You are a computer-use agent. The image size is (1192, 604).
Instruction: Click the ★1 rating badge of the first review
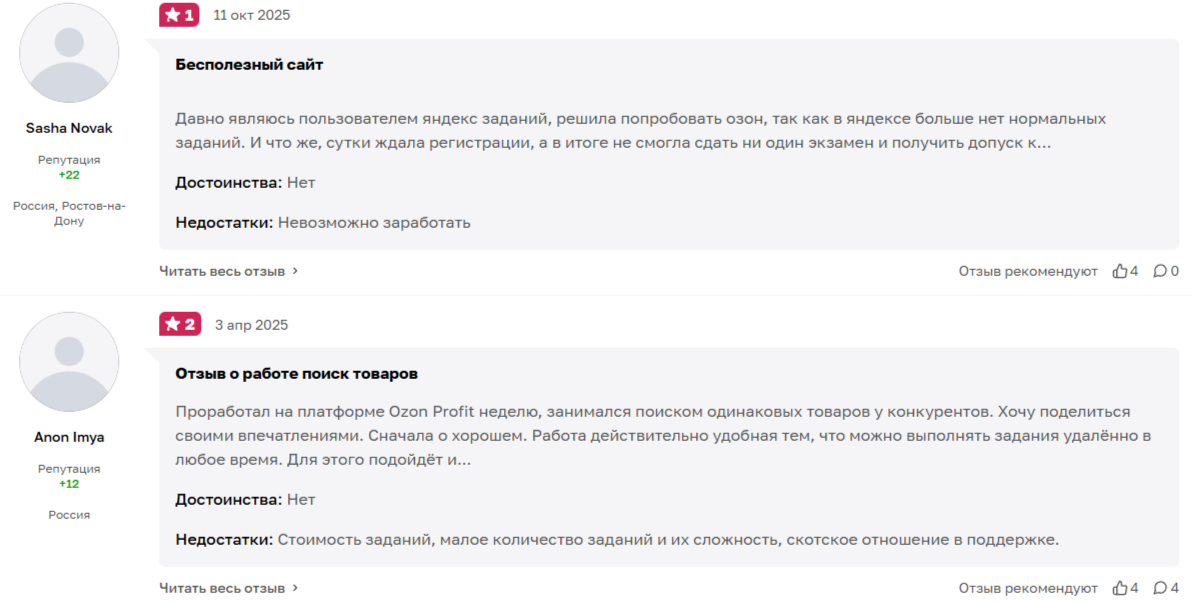click(x=179, y=15)
